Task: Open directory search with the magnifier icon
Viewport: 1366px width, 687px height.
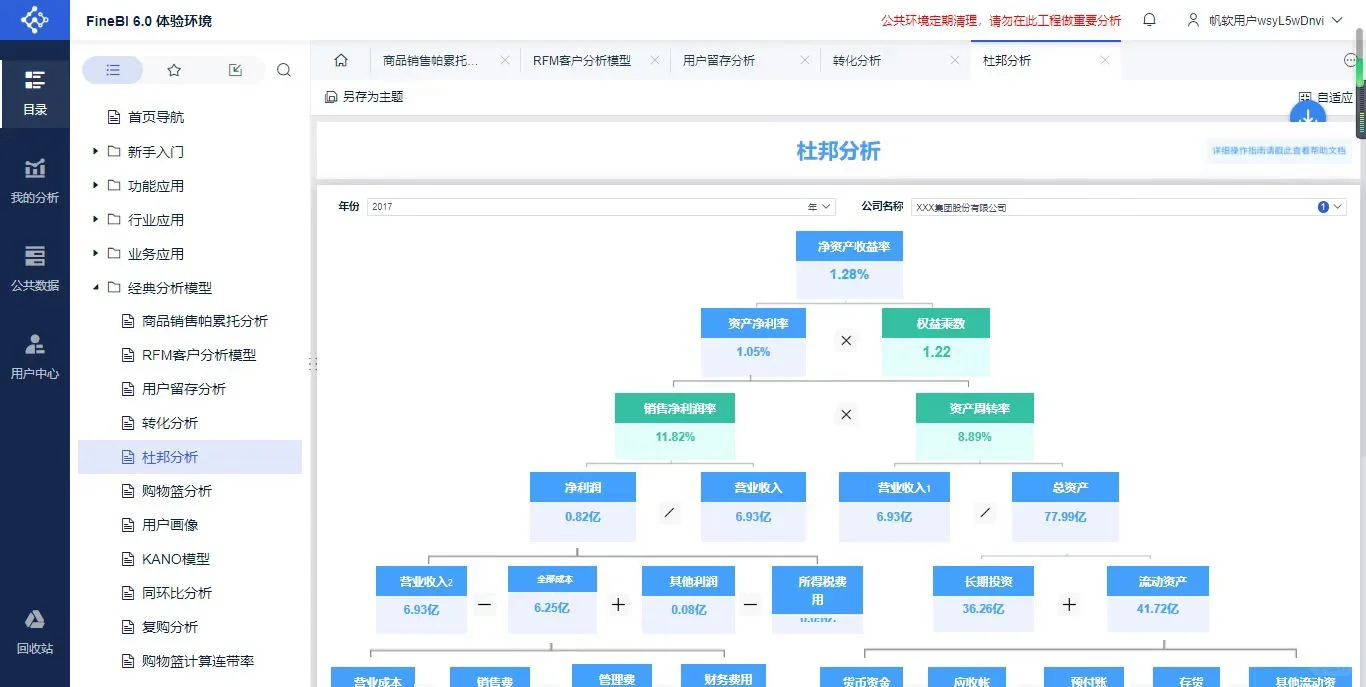Action: click(x=284, y=69)
